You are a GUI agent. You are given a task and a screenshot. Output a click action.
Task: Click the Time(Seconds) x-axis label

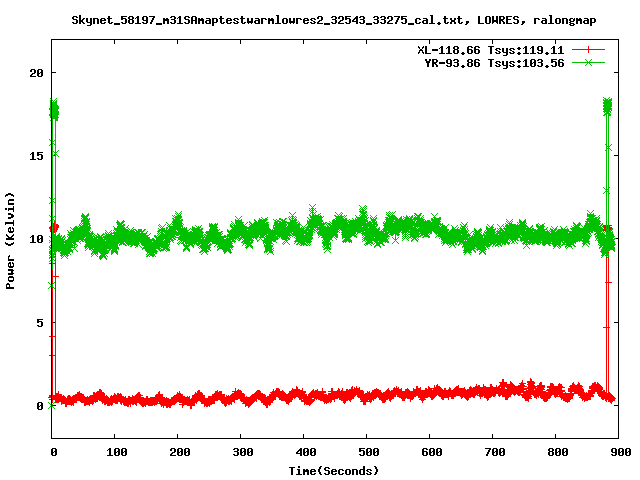click(333, 471)
